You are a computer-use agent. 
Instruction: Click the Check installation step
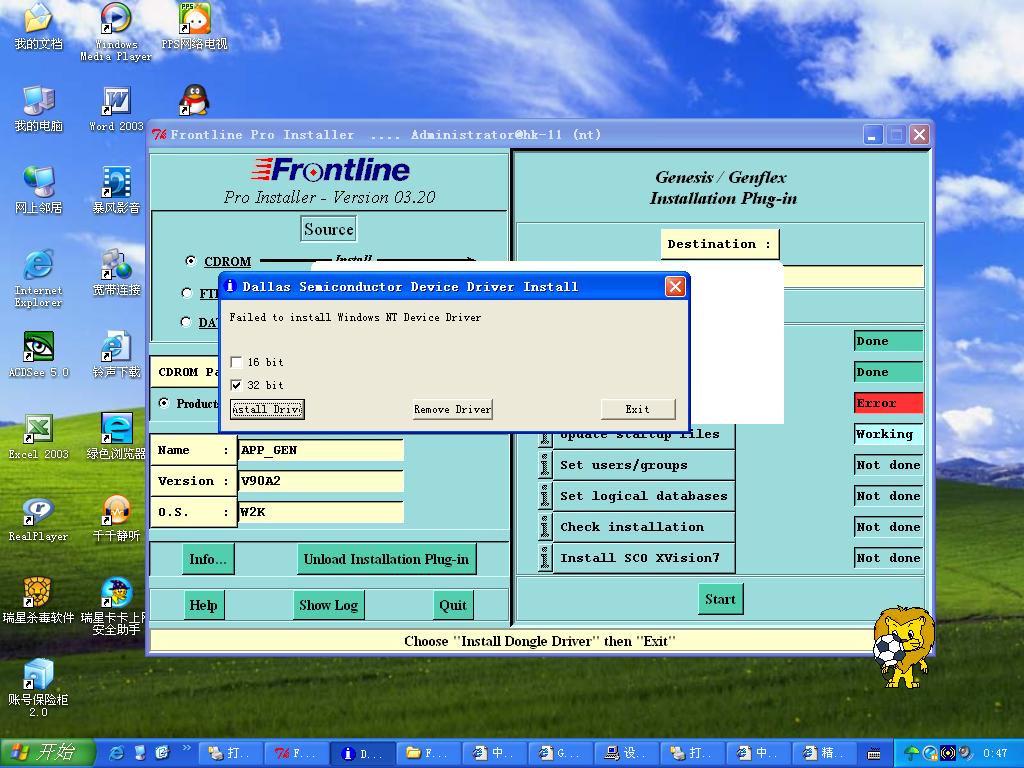[x=644, y=526]
